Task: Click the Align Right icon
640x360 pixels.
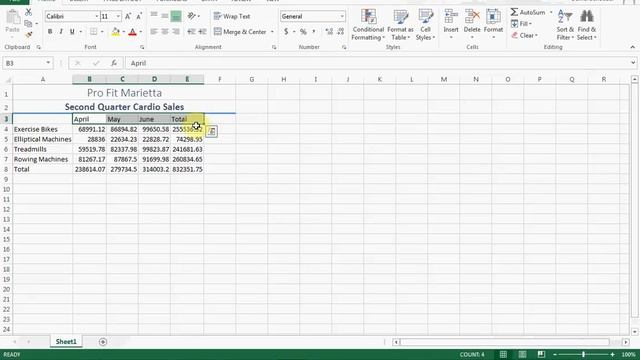Action: tap(176, 31)
